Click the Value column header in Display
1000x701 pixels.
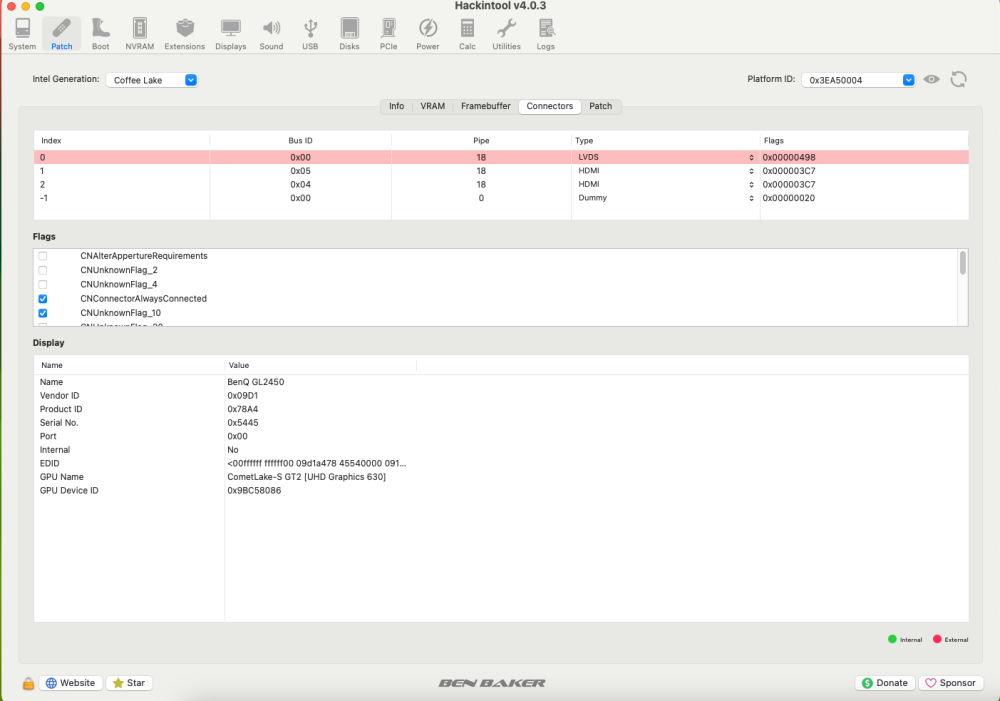tap(321, 365)
